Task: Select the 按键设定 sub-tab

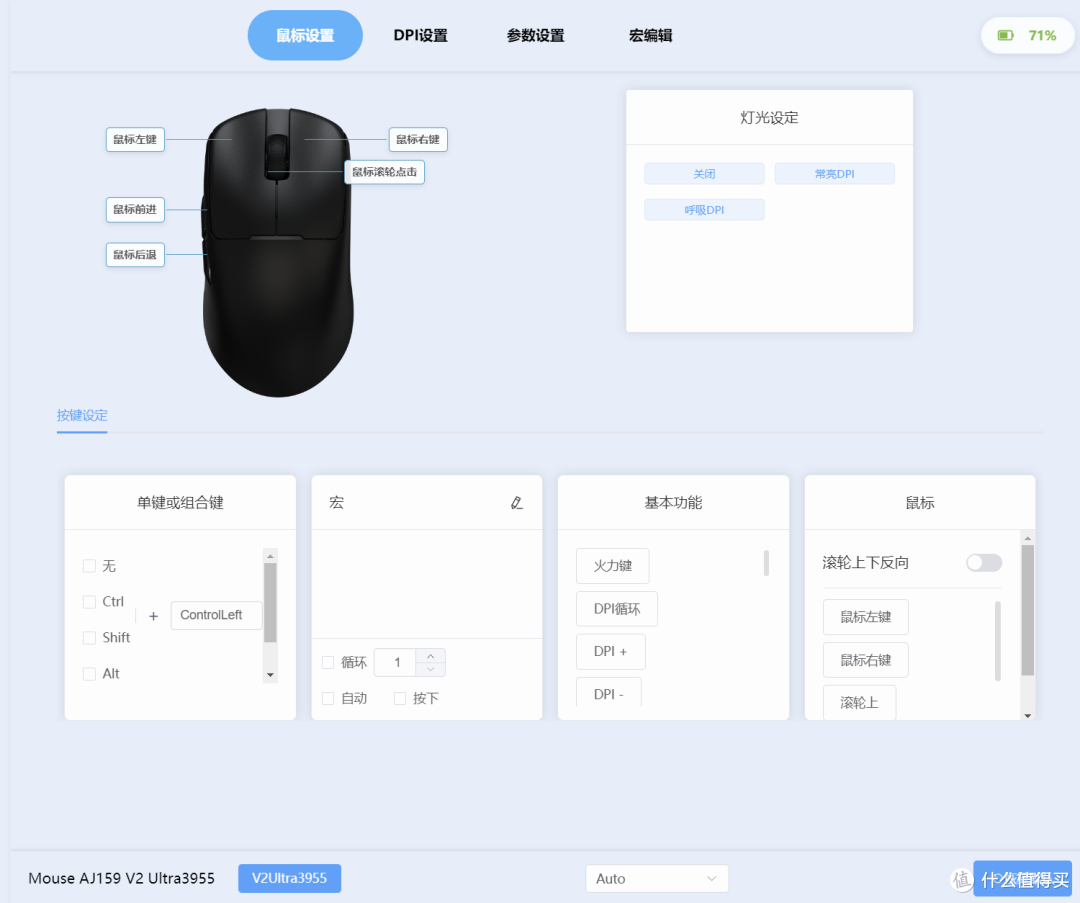Action: [82, 415]
